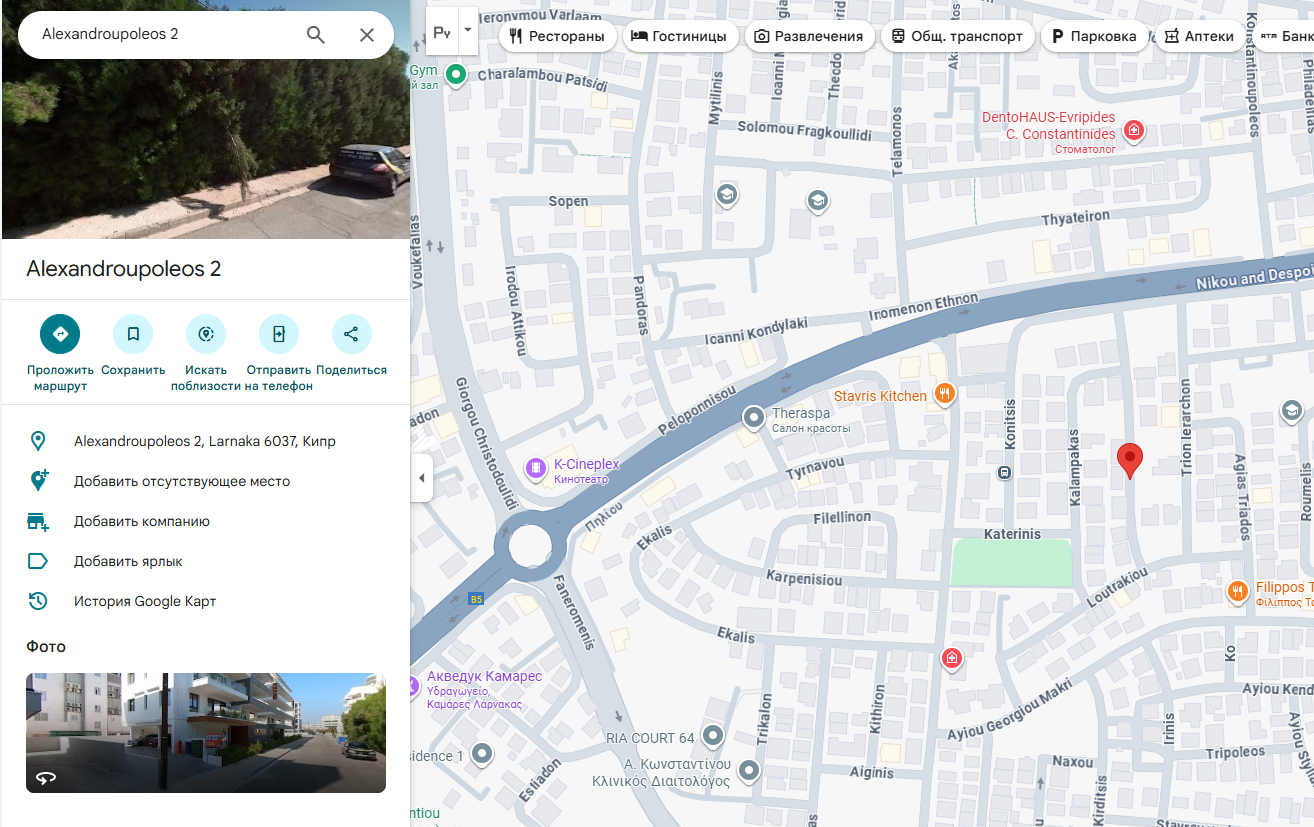Click Добавить отсутствующее место
The image size is (1314, 827).
(182, 481)
